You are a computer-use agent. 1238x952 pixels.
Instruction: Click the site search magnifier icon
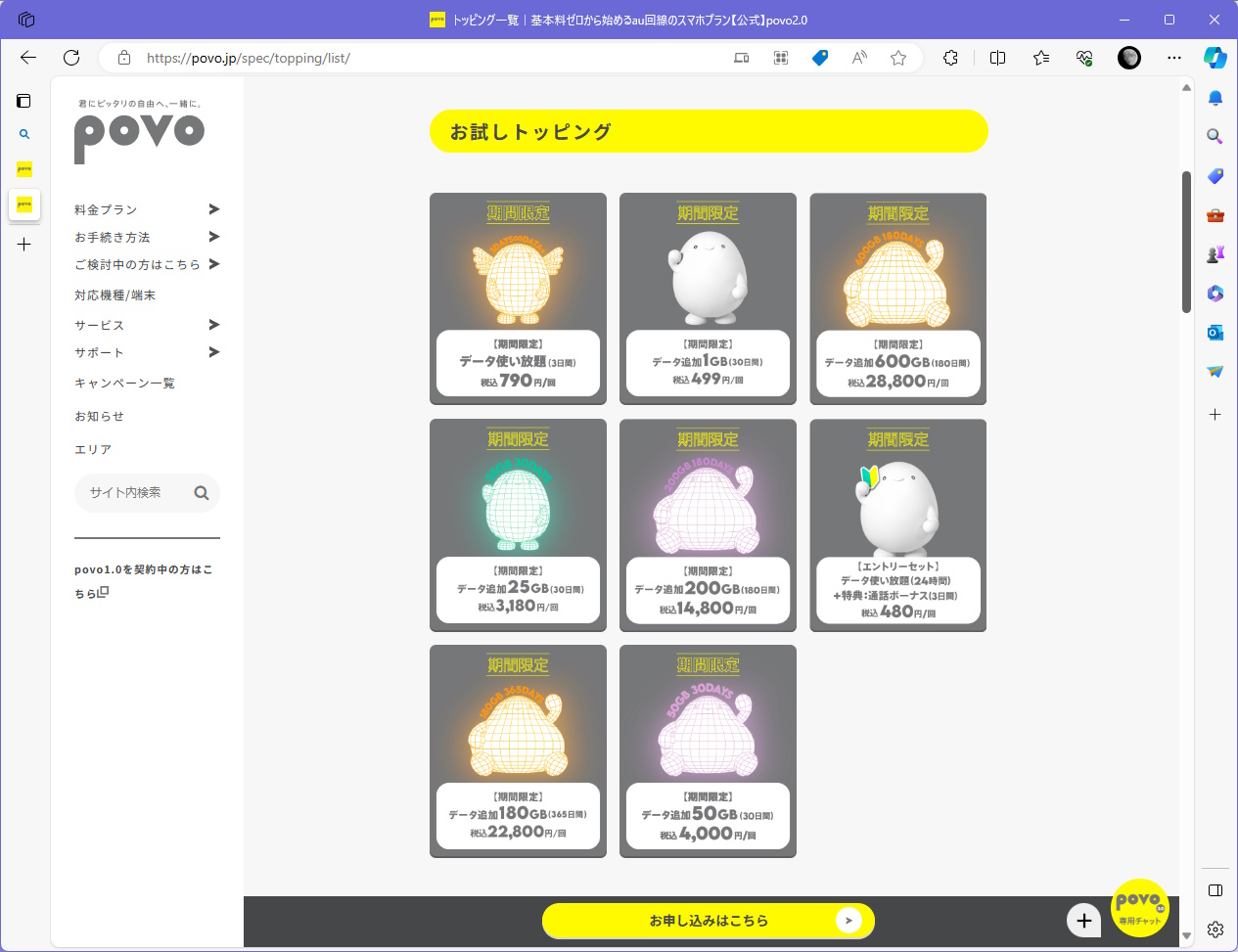pos(202,493)
